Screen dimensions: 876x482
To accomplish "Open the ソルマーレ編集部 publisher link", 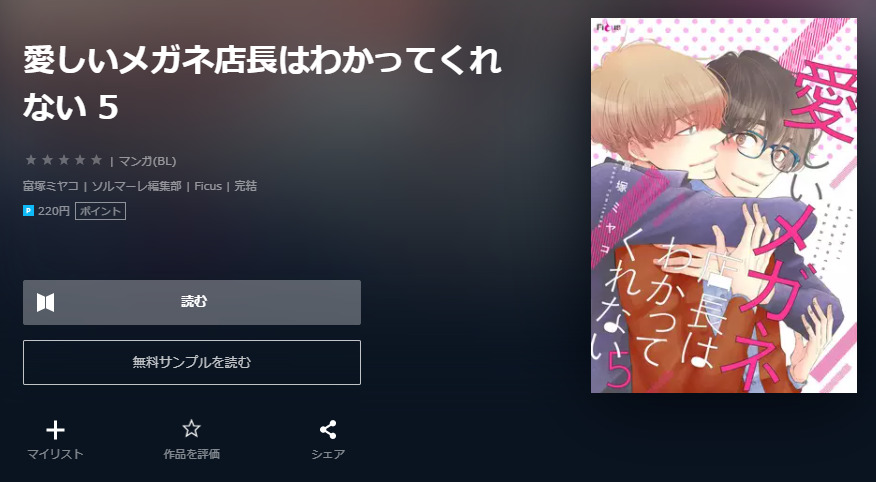I will [136, 186].
